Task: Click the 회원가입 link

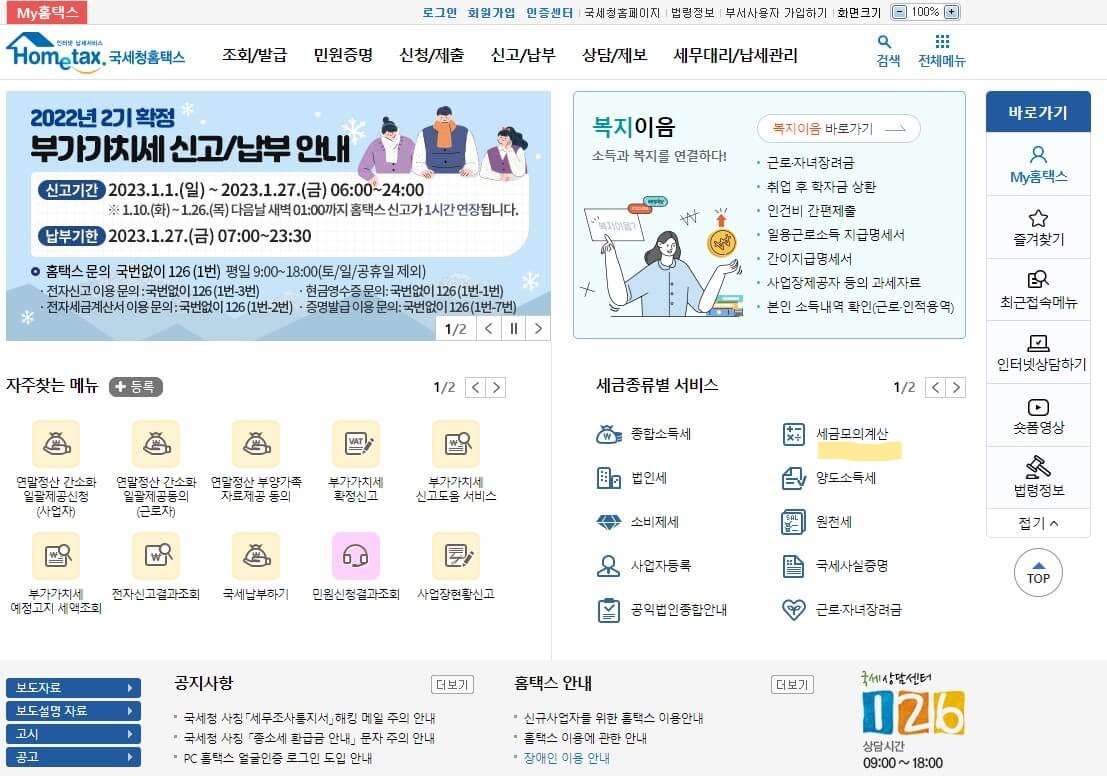Action: point(491,13)
